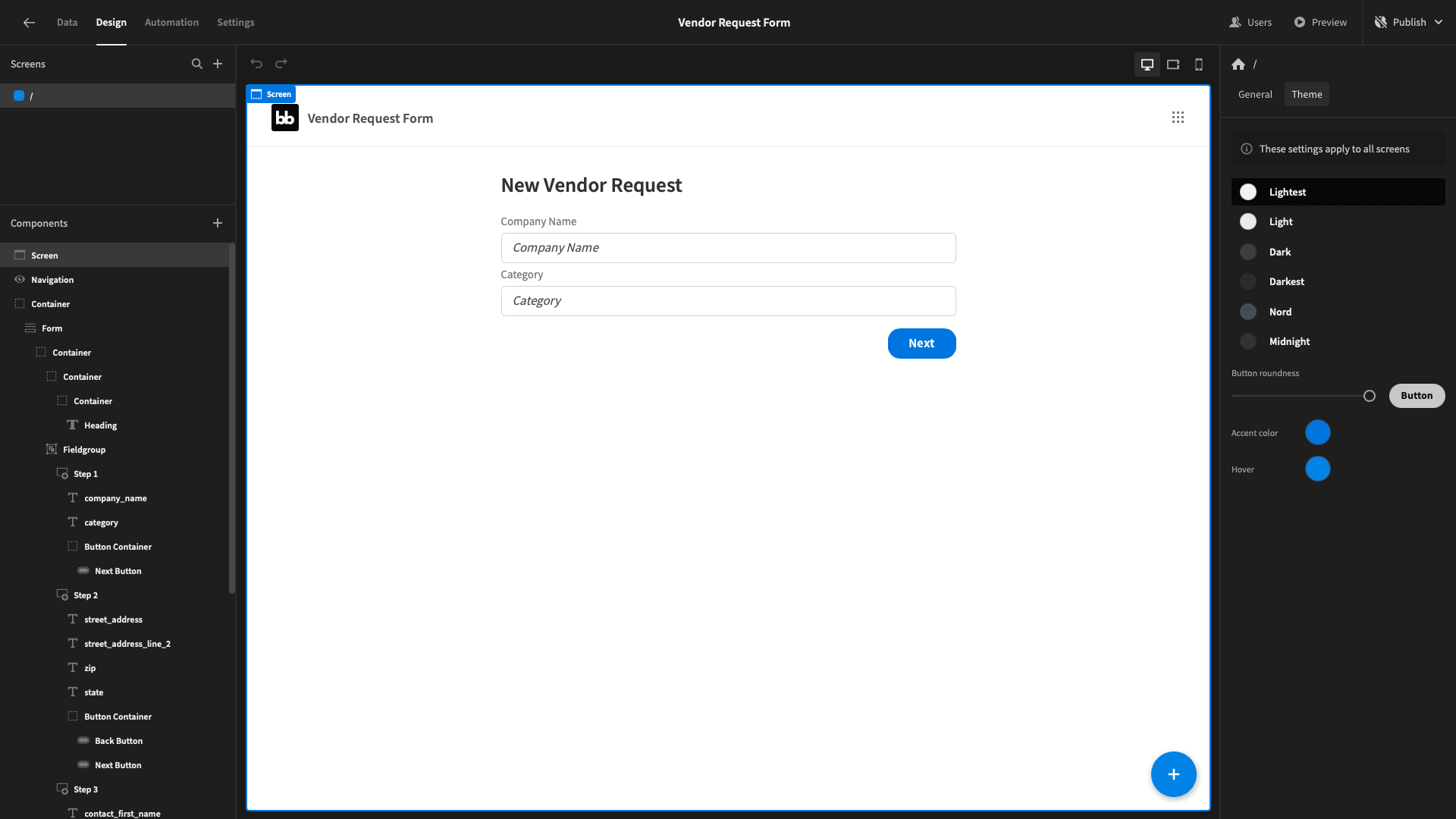Select the zip field component

click(115, 668)
